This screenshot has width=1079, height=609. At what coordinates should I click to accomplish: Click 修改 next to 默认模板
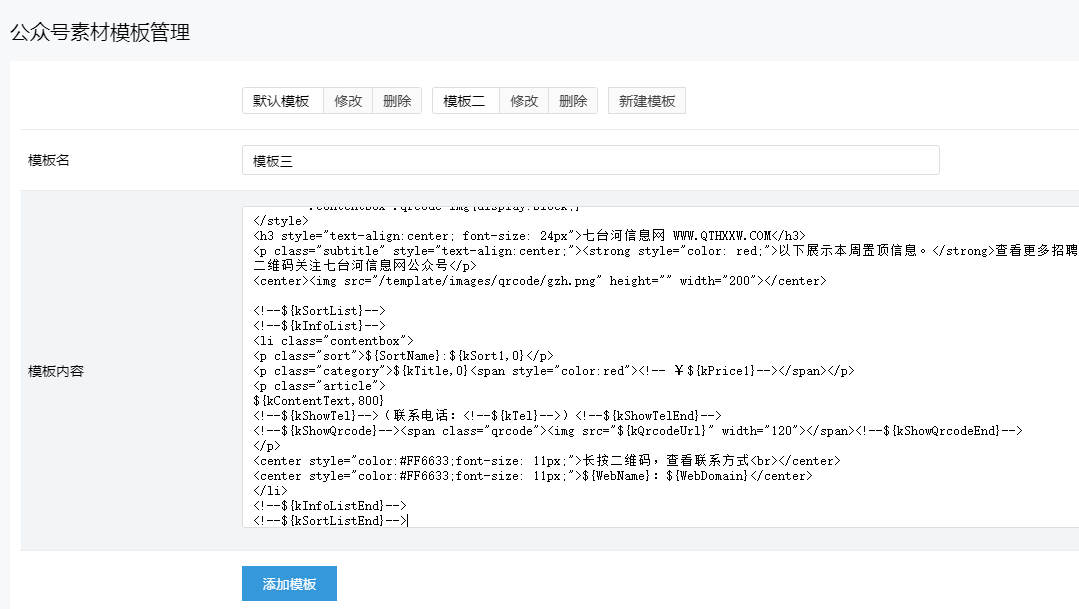(x=348, y=101)
